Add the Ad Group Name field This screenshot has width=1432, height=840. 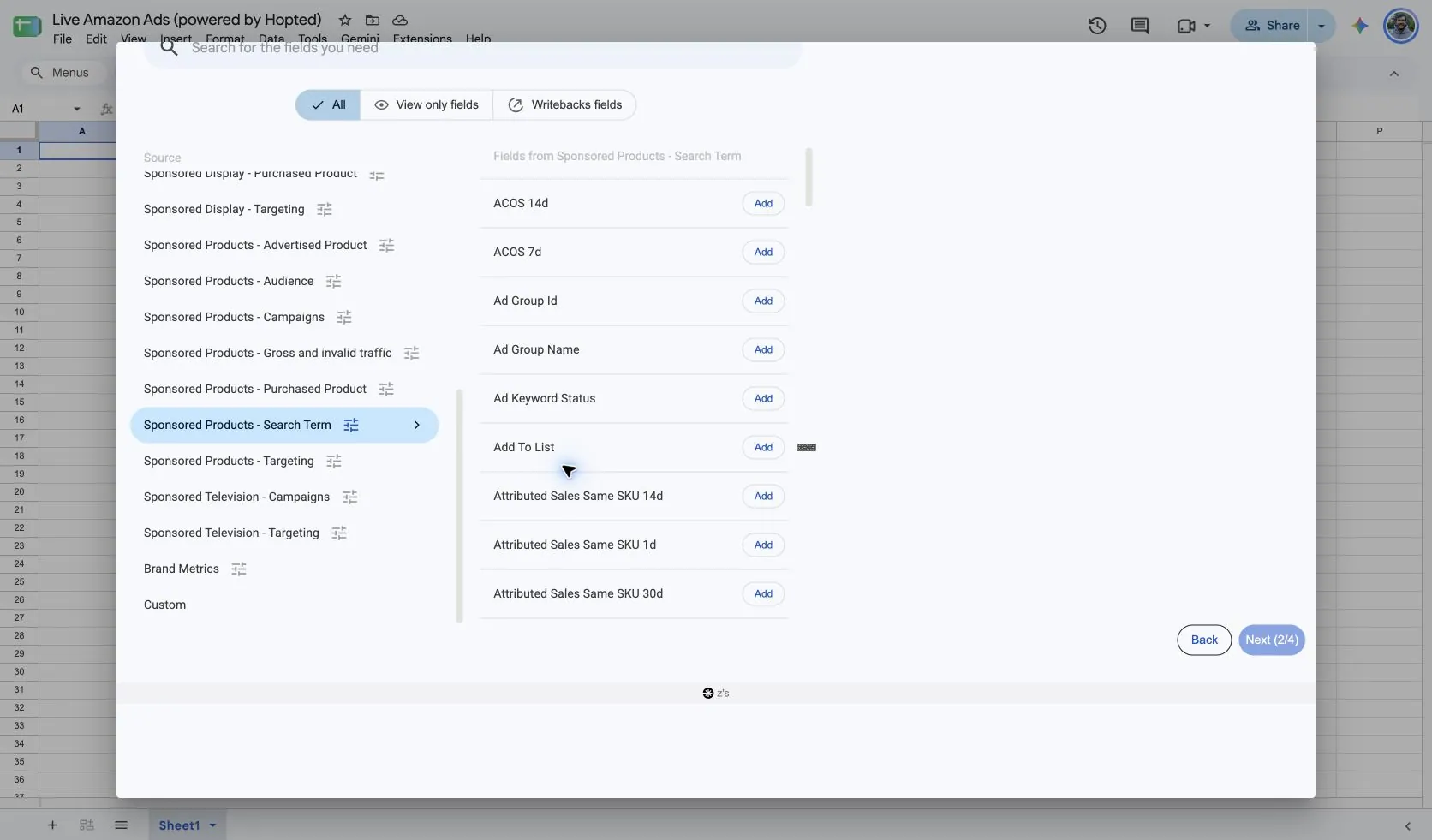[763, 349]
